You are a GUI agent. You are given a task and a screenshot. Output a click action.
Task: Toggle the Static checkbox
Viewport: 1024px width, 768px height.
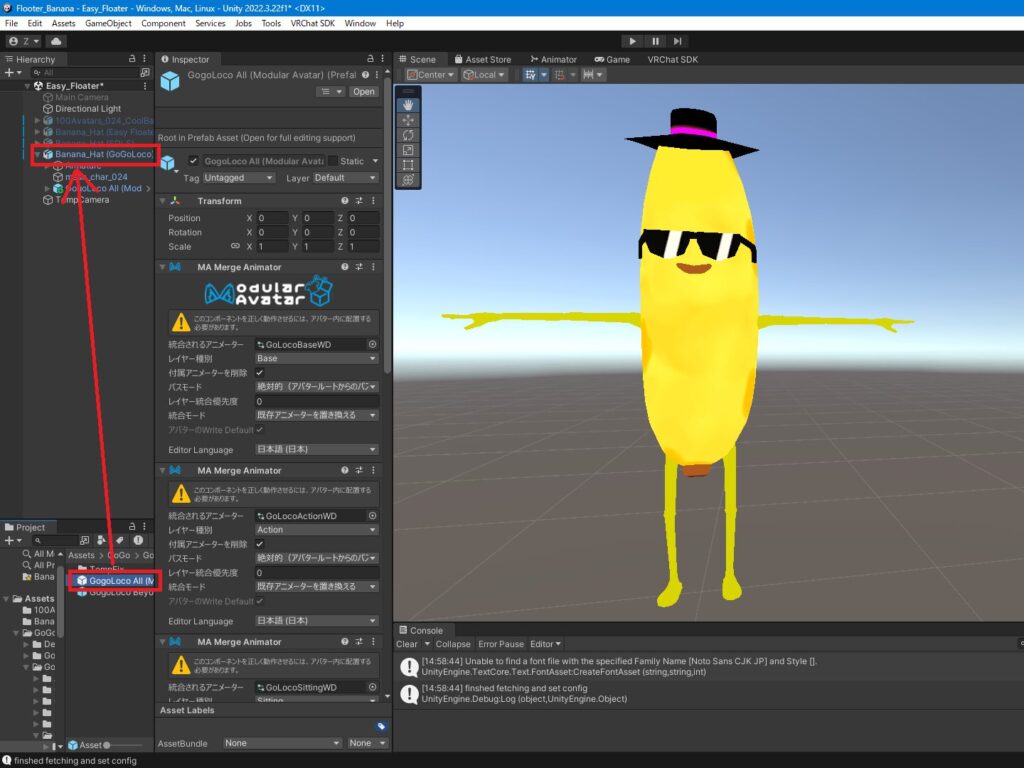click(x=333, y=161)
